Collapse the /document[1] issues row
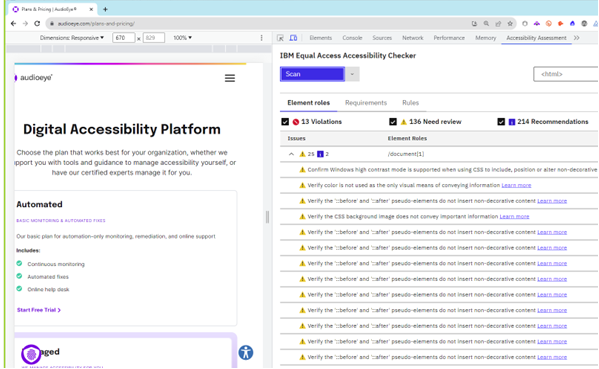The width and height of the screenshot is (599, 369). (x=291, y=154)
